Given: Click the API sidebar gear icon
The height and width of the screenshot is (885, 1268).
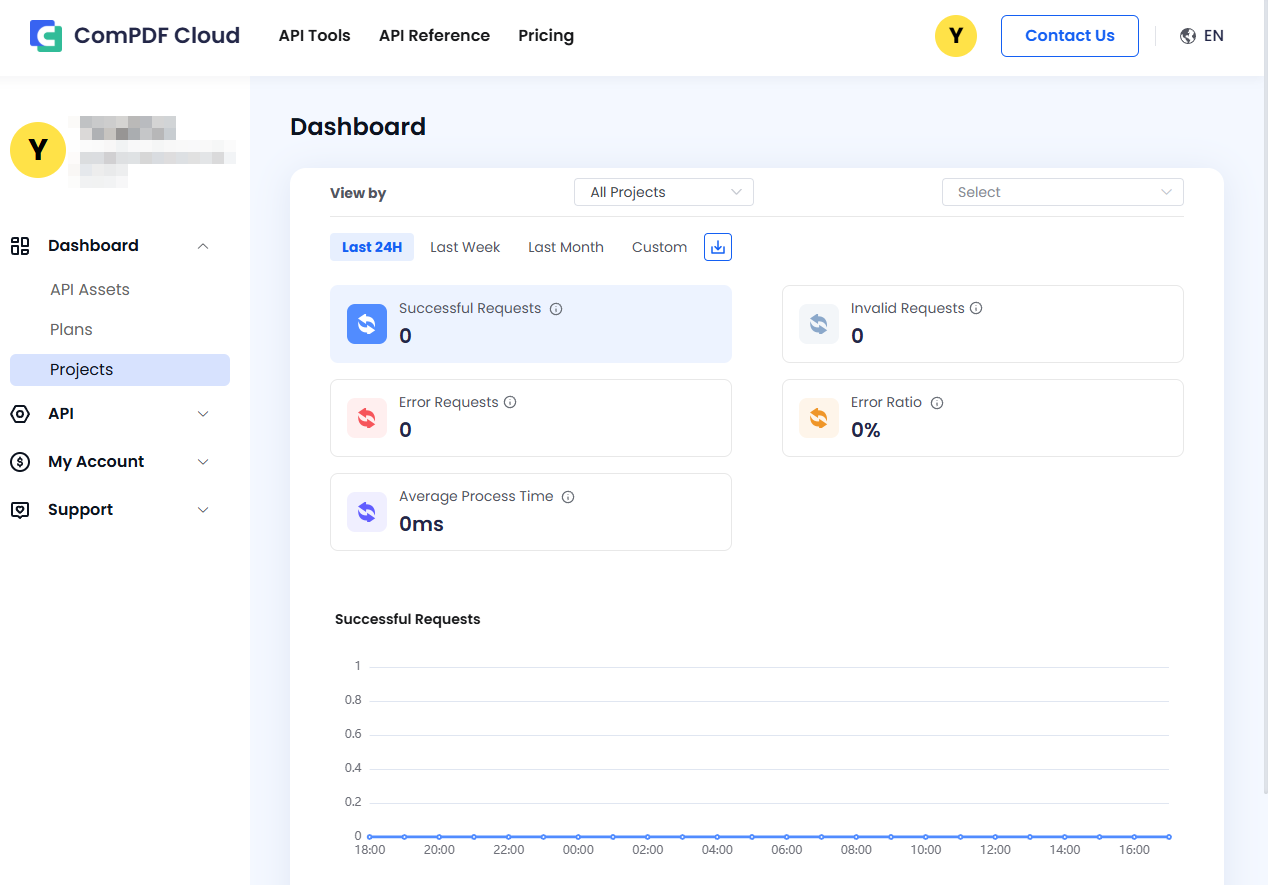Looking at the screenshot, I should coord(20,413).
